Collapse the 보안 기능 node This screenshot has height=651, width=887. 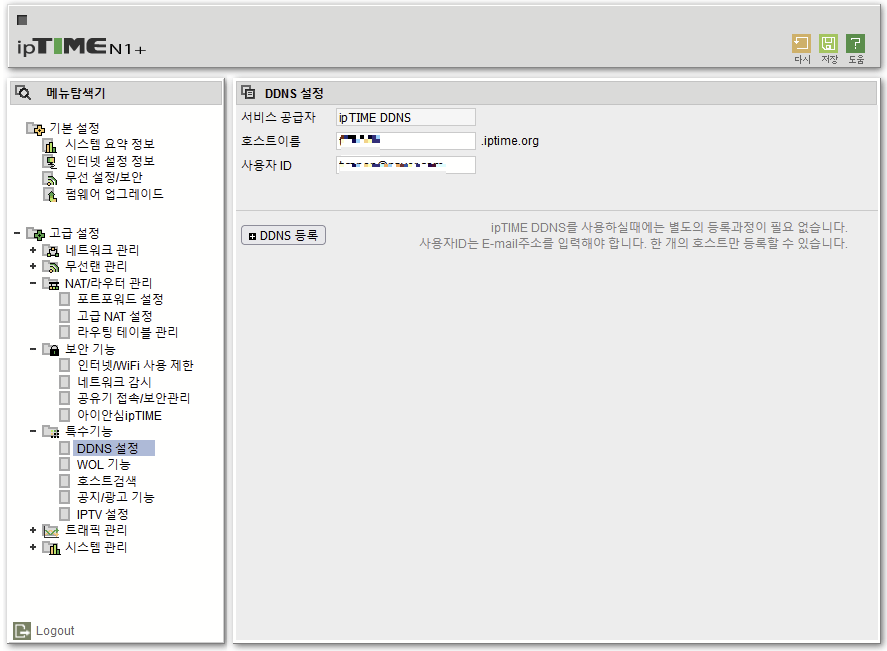33,349
